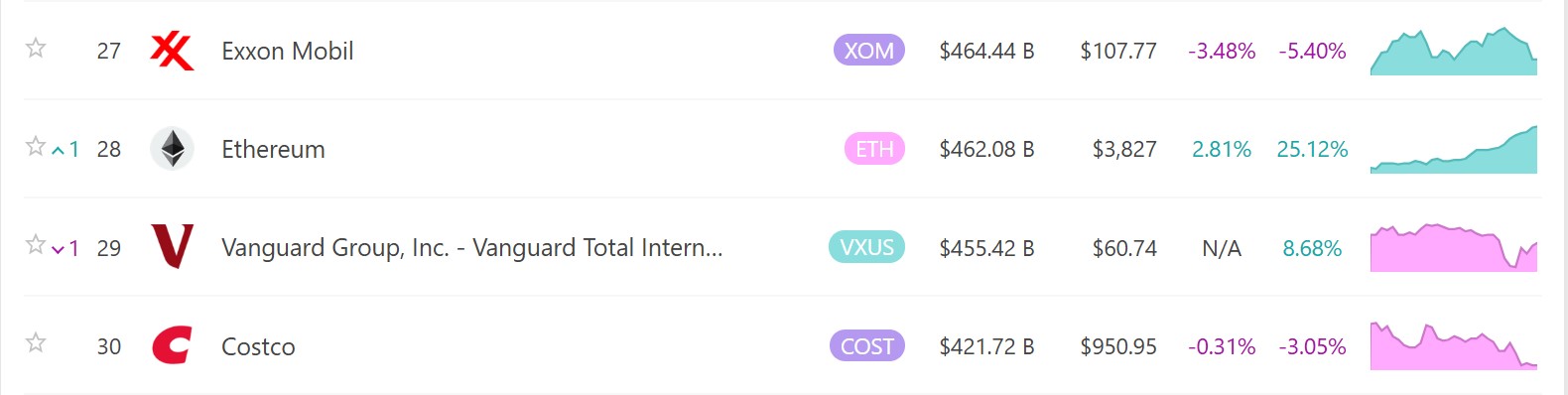1568x395 pixels.
Task: Click the Exxon Mobil sparkline chart
Action: point(1454,51)
